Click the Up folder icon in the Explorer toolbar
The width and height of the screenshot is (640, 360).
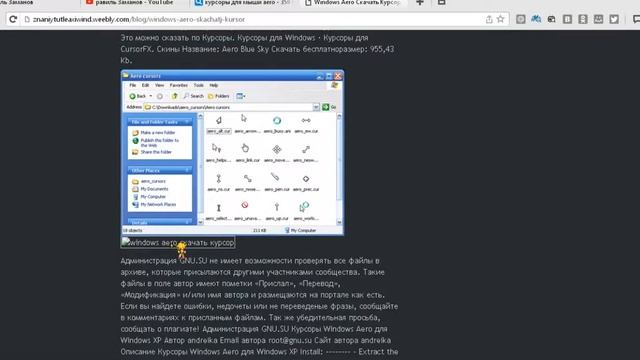pyautogui.click(x=174, y=96)
